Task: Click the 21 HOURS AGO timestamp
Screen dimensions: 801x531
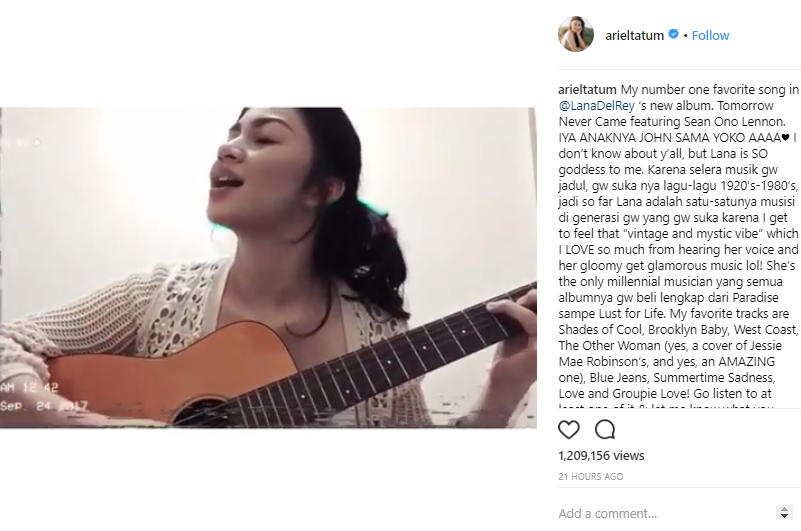Action: pyautogui.click(x=591, y=476)
